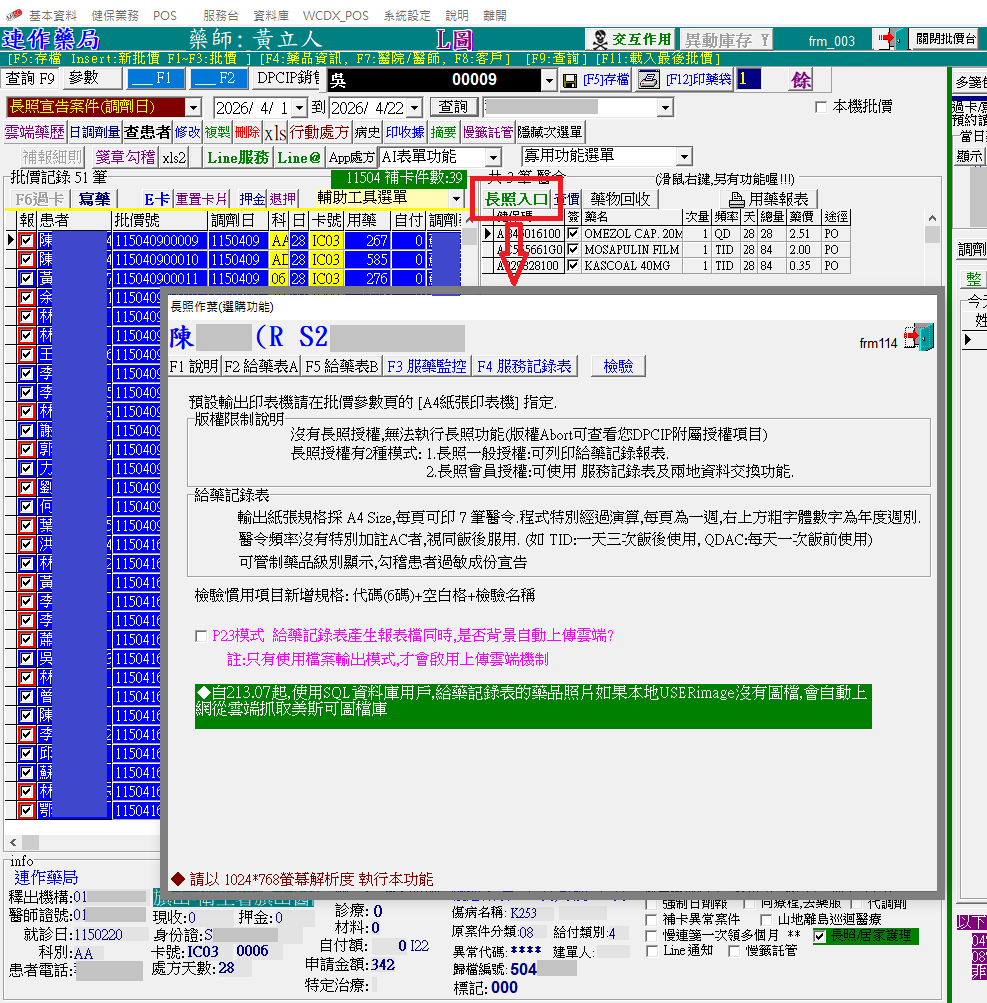Open the 服務台 menu
Image resolution: width=987 pixels, height=1003 pixels.
click(221, 15)
